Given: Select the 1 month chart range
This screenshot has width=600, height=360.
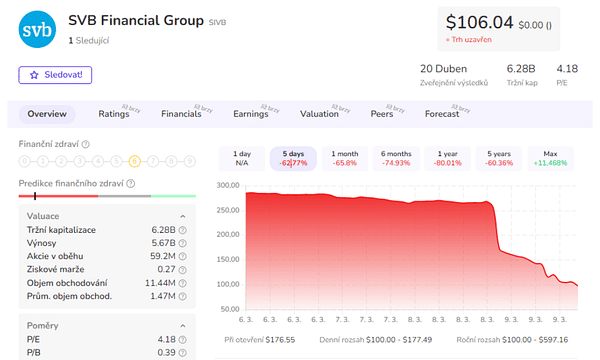Looking at the screenshot, I should pyautogui.click(x=345, y=158).
